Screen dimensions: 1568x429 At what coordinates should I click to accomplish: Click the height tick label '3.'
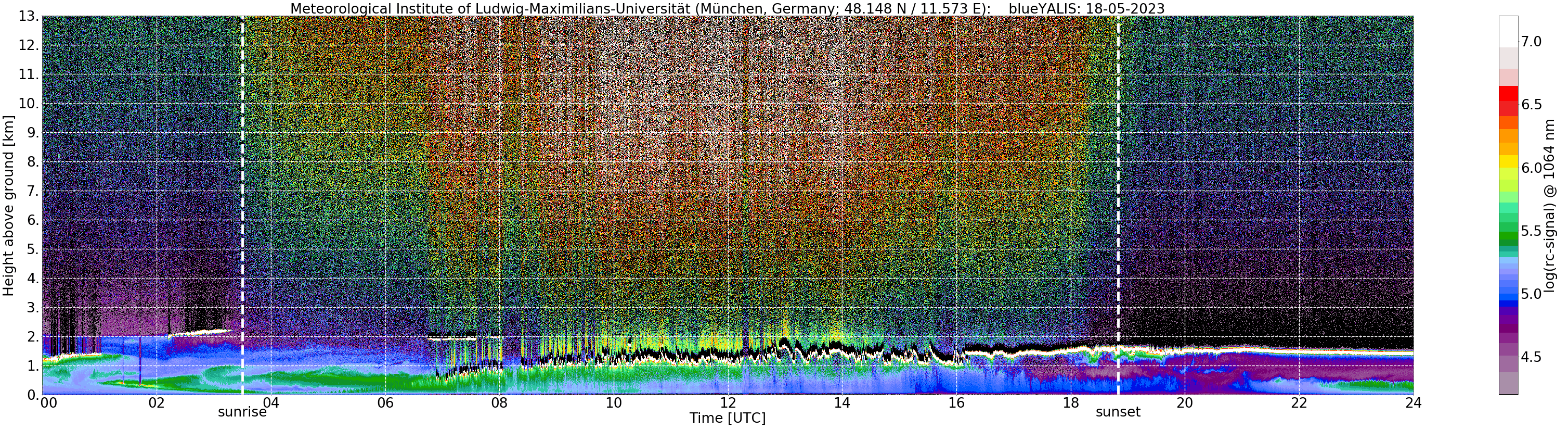point(33,308)
